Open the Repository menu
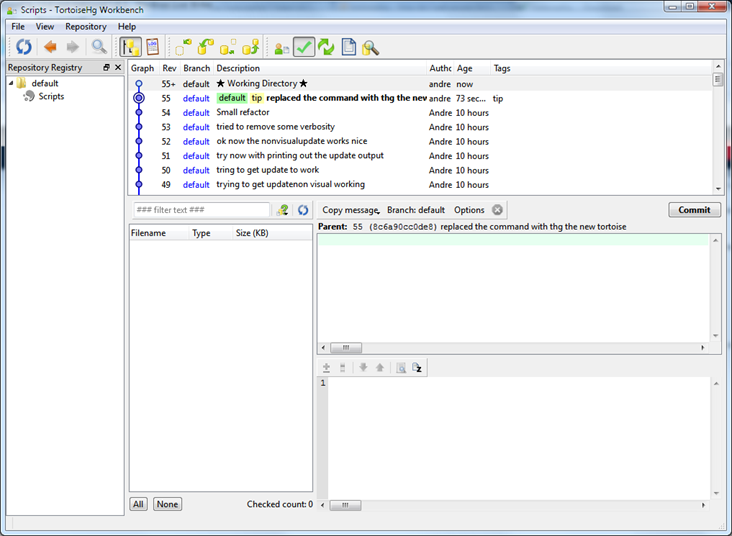 click(86, 27)
